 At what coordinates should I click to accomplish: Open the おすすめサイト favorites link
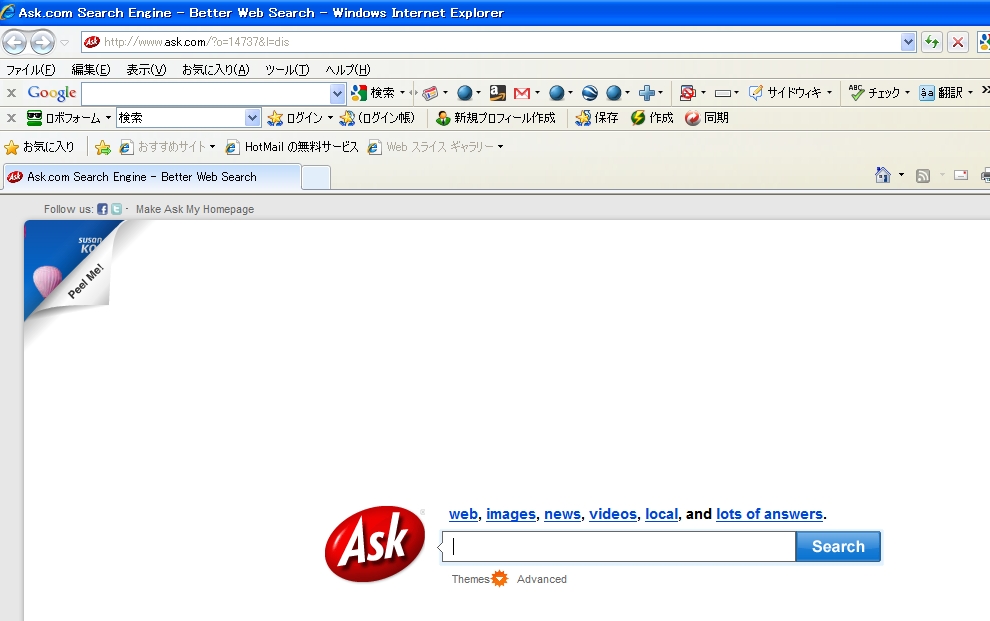[167, 147]
